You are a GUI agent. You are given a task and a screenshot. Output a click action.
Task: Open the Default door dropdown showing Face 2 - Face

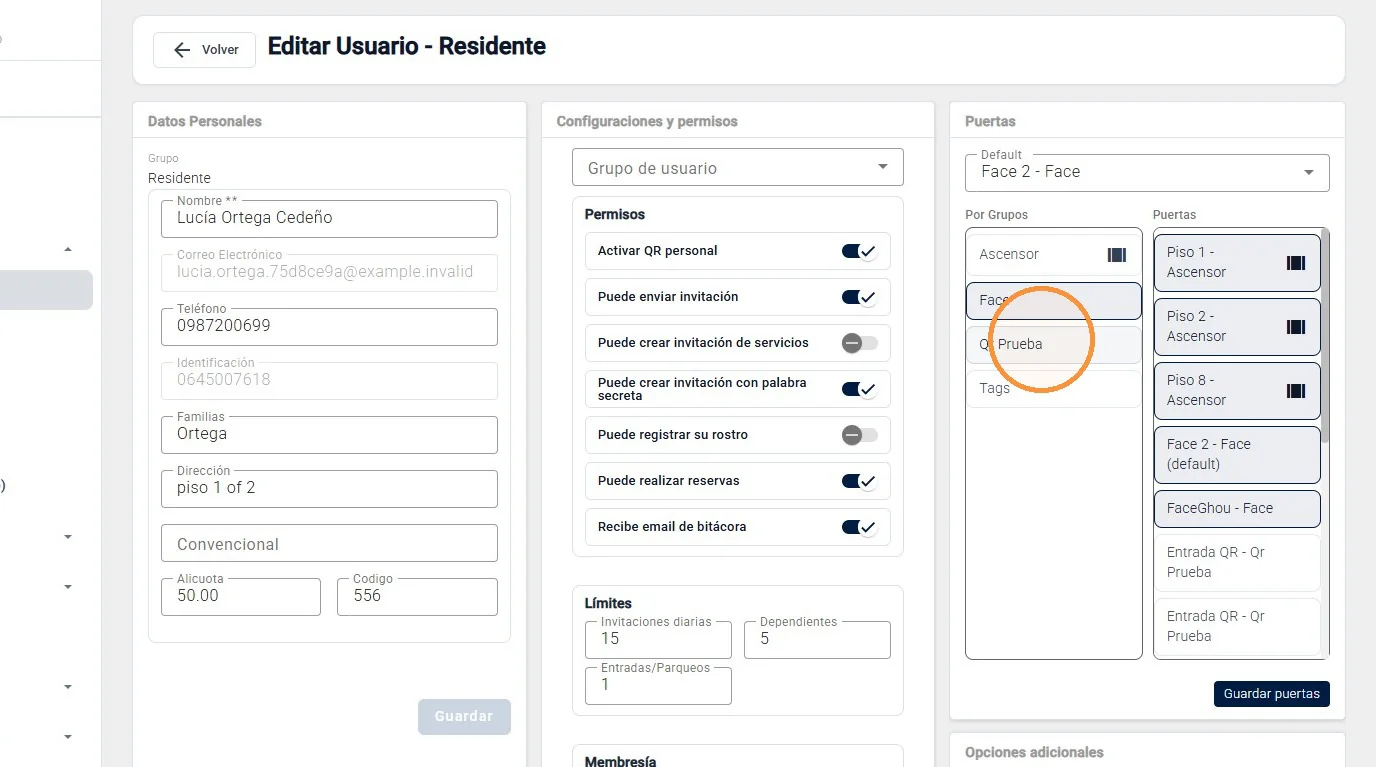(1147, 172)
